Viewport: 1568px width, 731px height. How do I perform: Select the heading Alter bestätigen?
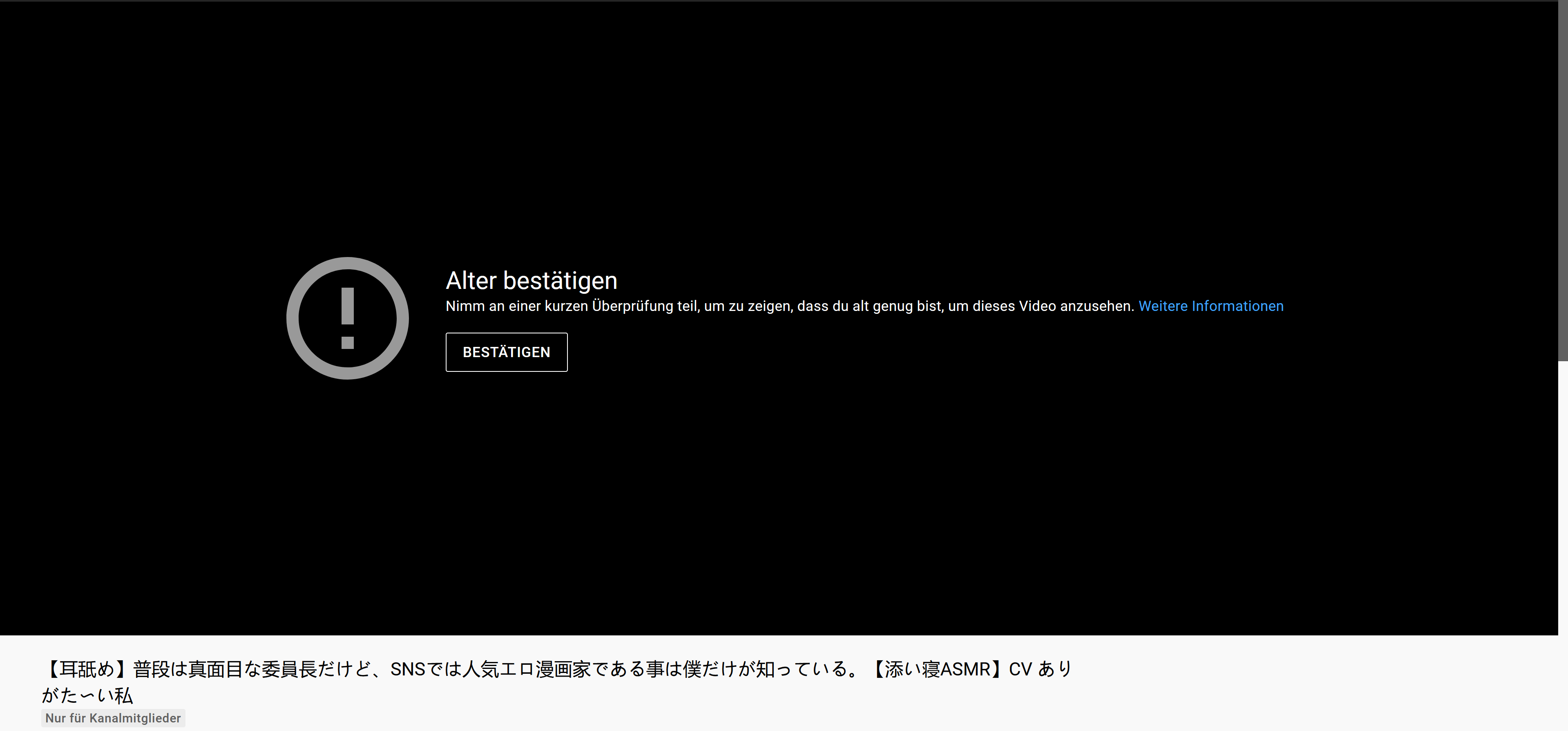click(531, 280)
